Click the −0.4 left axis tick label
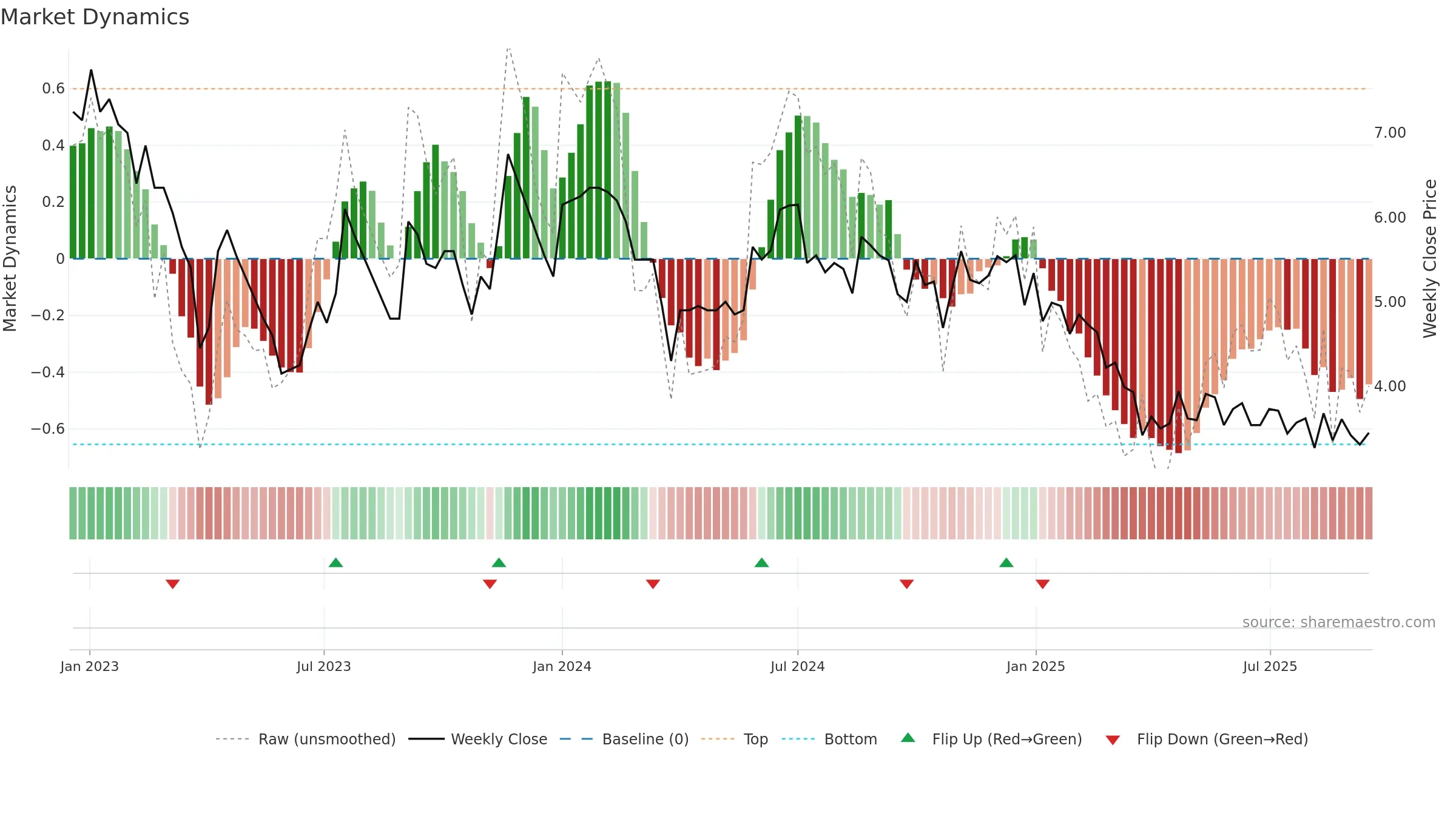The height and width of the screenshot is (819, 1456). tap(48, 372)
